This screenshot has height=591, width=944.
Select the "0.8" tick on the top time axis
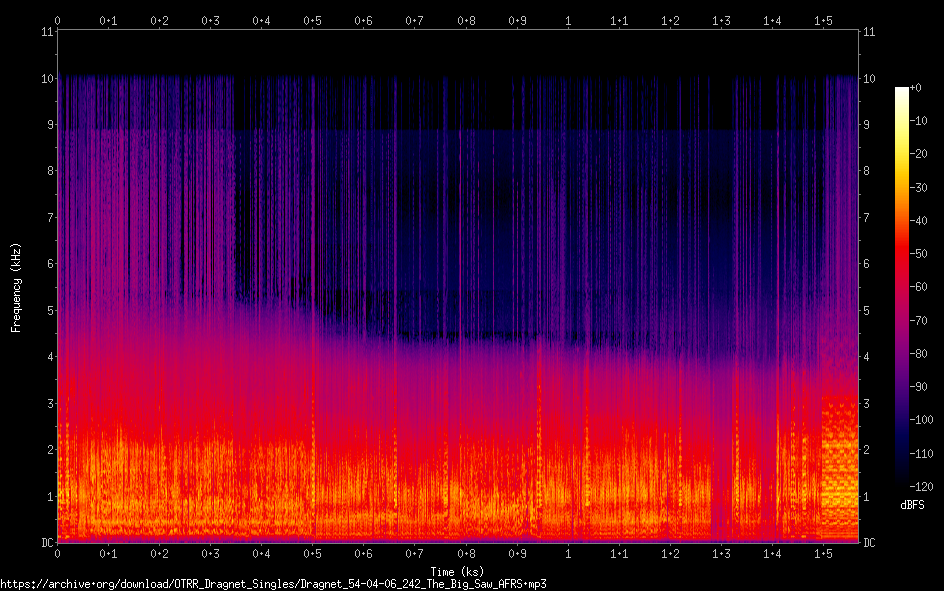(x=466, y=20)
